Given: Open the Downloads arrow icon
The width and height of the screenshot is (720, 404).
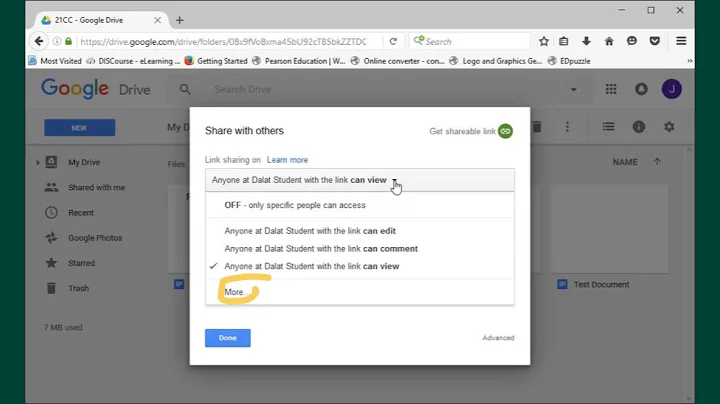Looking at the screenshot, I should click(x=586, y=41).
